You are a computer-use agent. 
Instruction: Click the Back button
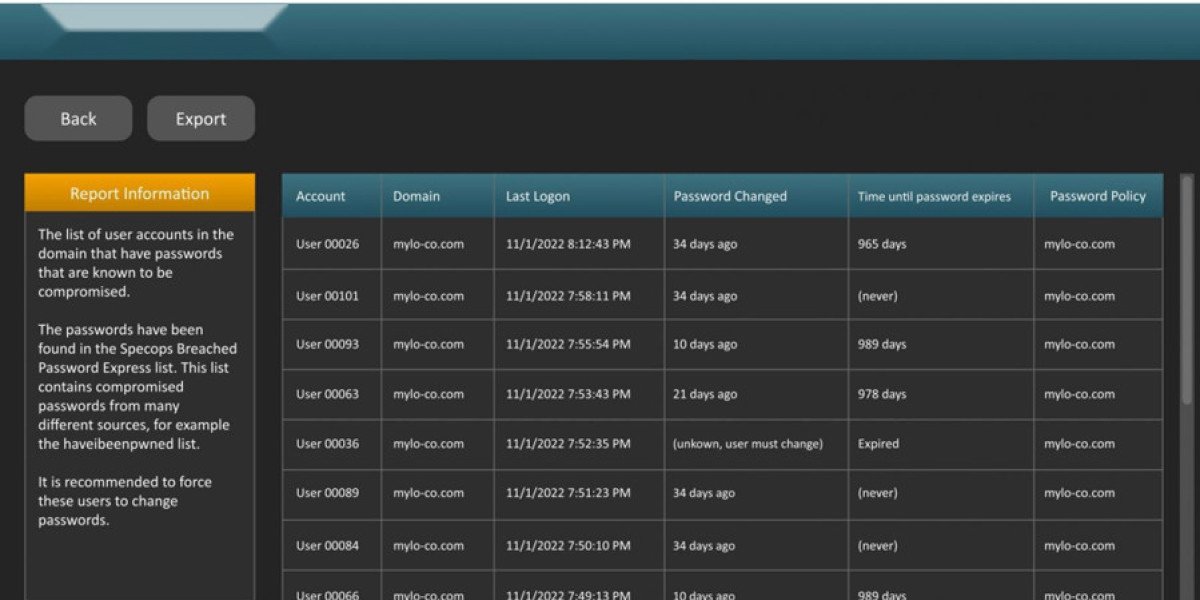pyautogui.click(x=77, y=118)
